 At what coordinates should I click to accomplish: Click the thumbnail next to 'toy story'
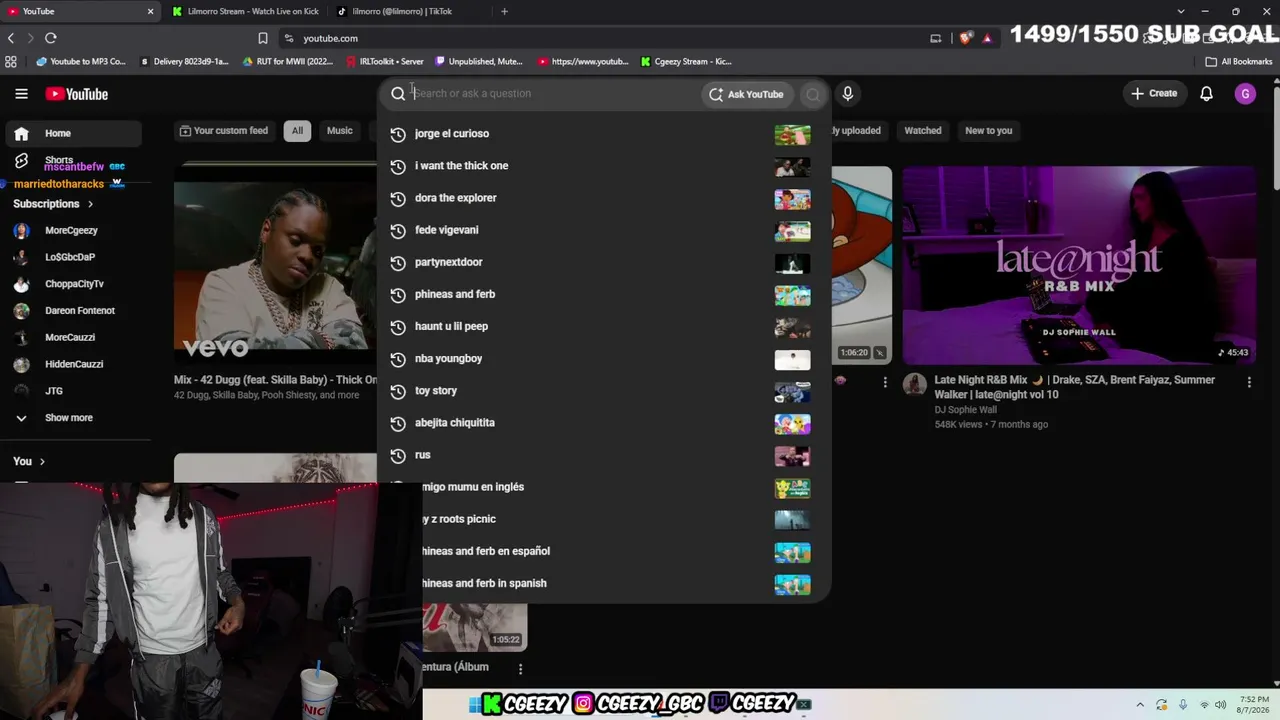point(792,392)
